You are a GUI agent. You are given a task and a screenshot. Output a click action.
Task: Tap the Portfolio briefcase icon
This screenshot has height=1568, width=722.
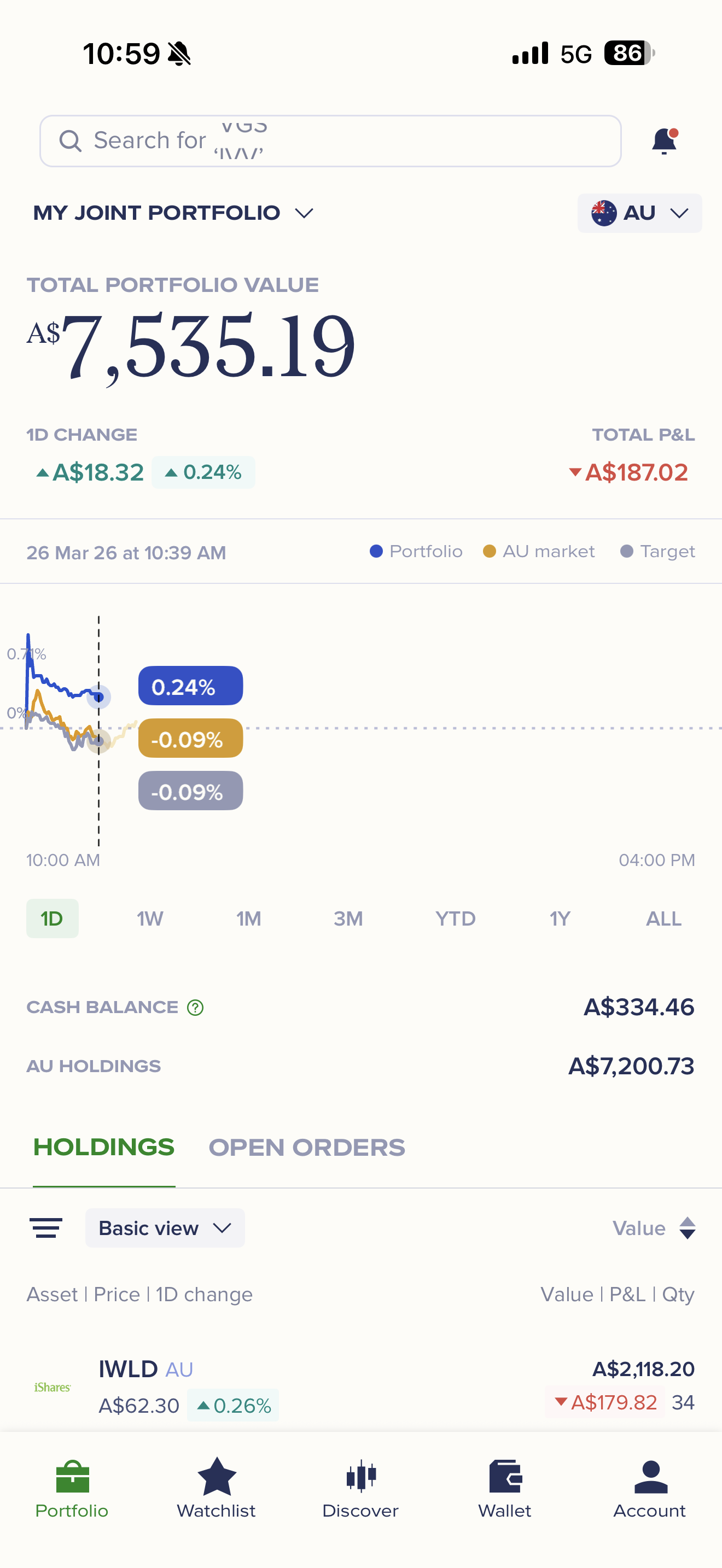72,1476
